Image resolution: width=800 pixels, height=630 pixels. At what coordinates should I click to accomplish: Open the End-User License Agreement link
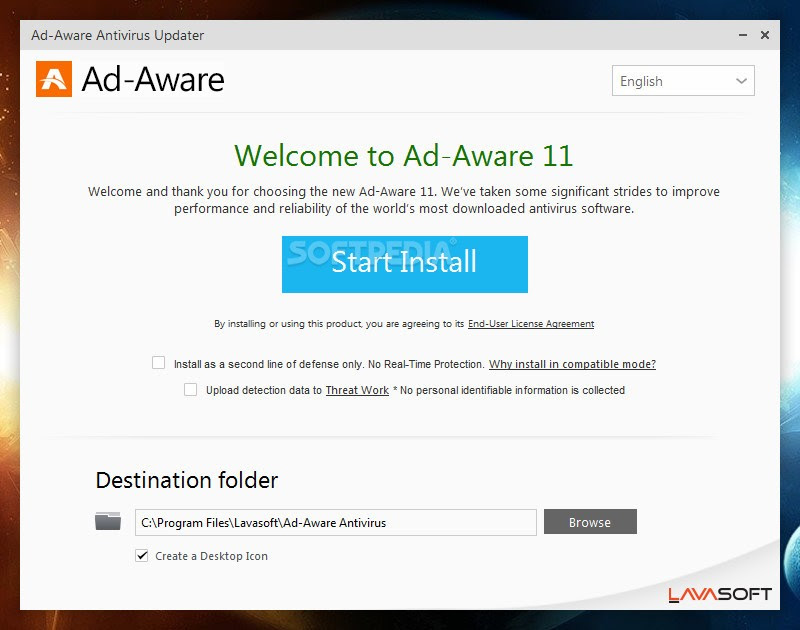531,324
